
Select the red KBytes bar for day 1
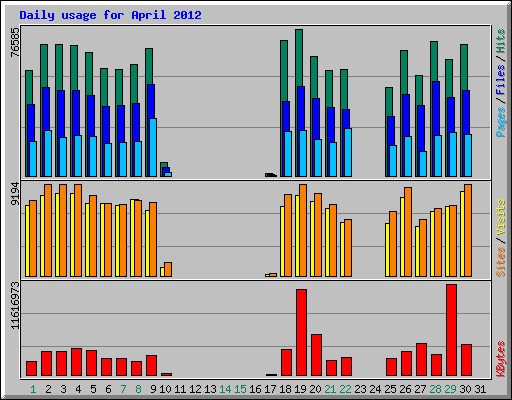(x=31, y=368)
